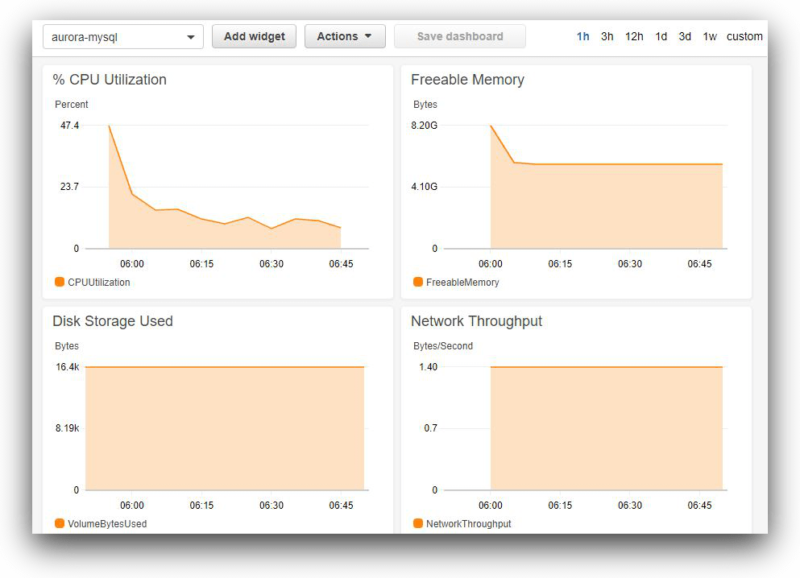Image resolution: width=800 pixels, height=578 pixels.
Task: Toggle the CPUUtilization legend entry
Action: click(100, 283)
